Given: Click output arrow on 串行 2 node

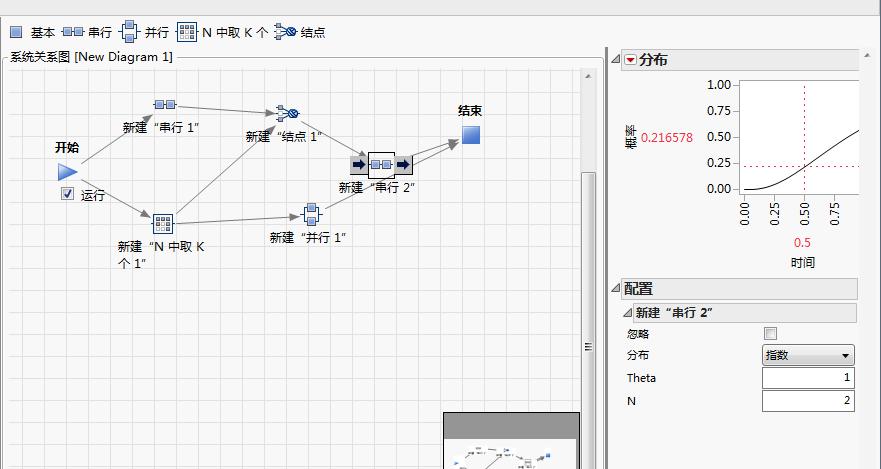Looking at the screenshot, I should pos(403,165).
